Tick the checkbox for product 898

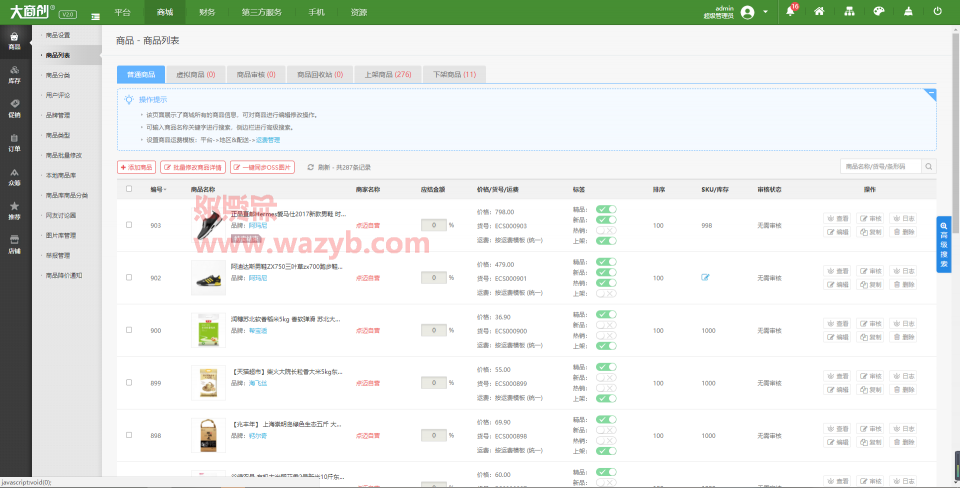point(129,435)
